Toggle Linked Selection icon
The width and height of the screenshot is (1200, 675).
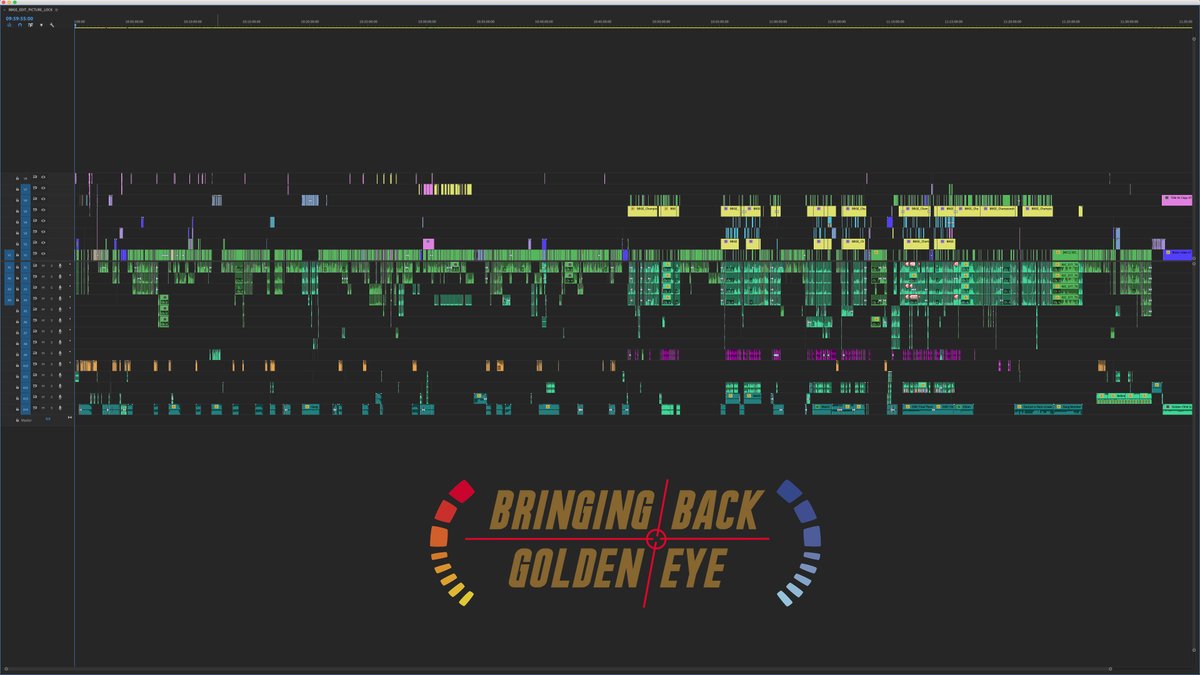click(x=30, y=25)
